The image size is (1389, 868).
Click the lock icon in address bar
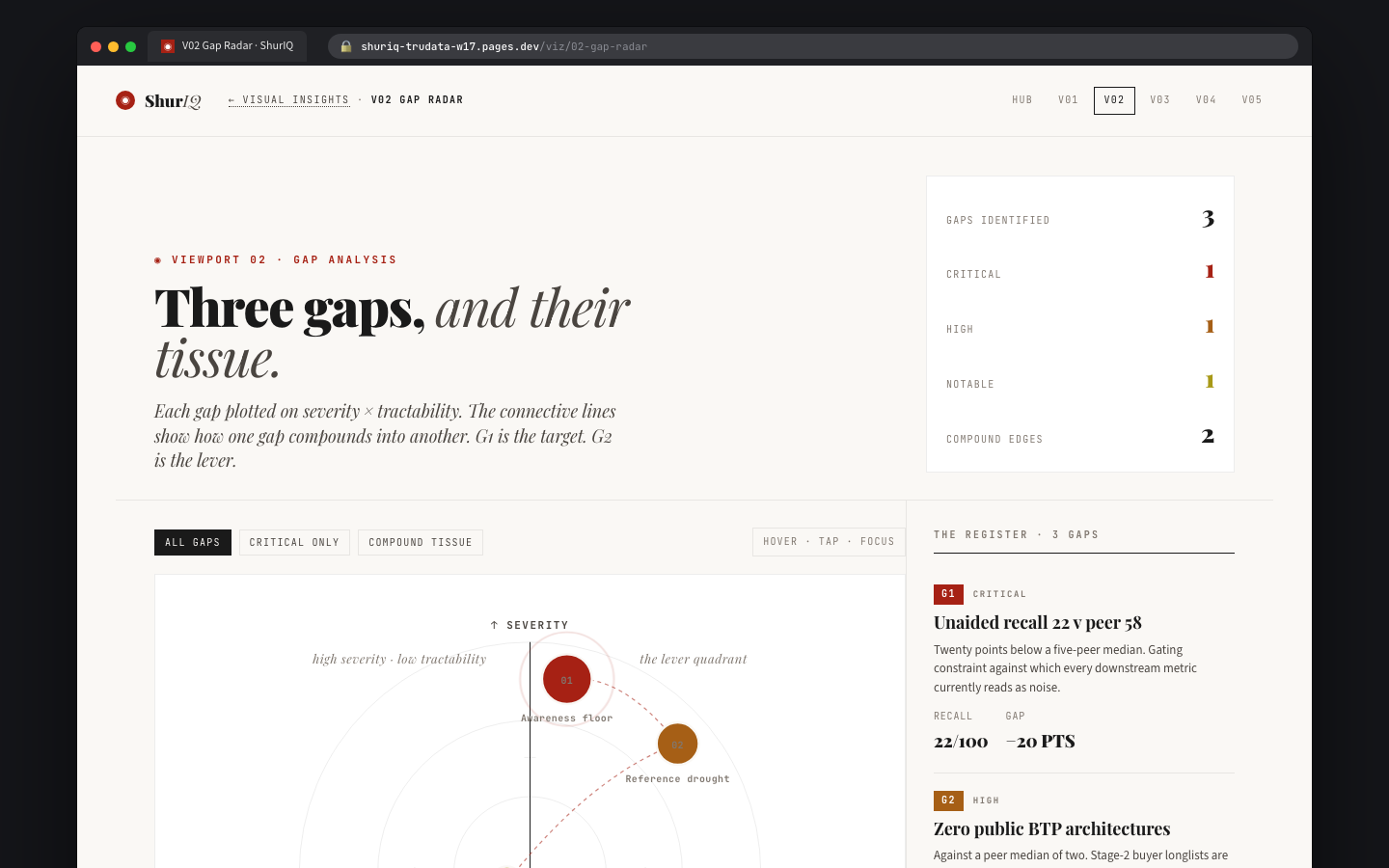pos(346,46)
